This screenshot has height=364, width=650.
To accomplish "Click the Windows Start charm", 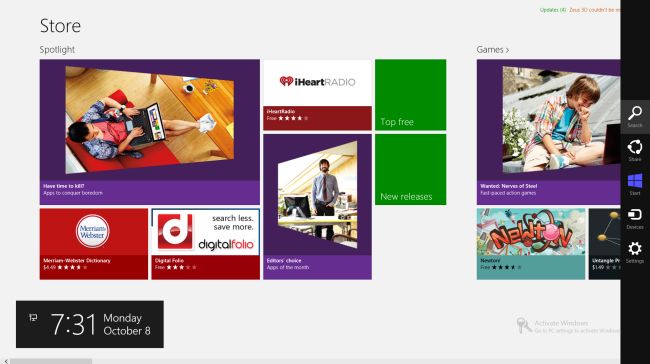I will point(635,184).
